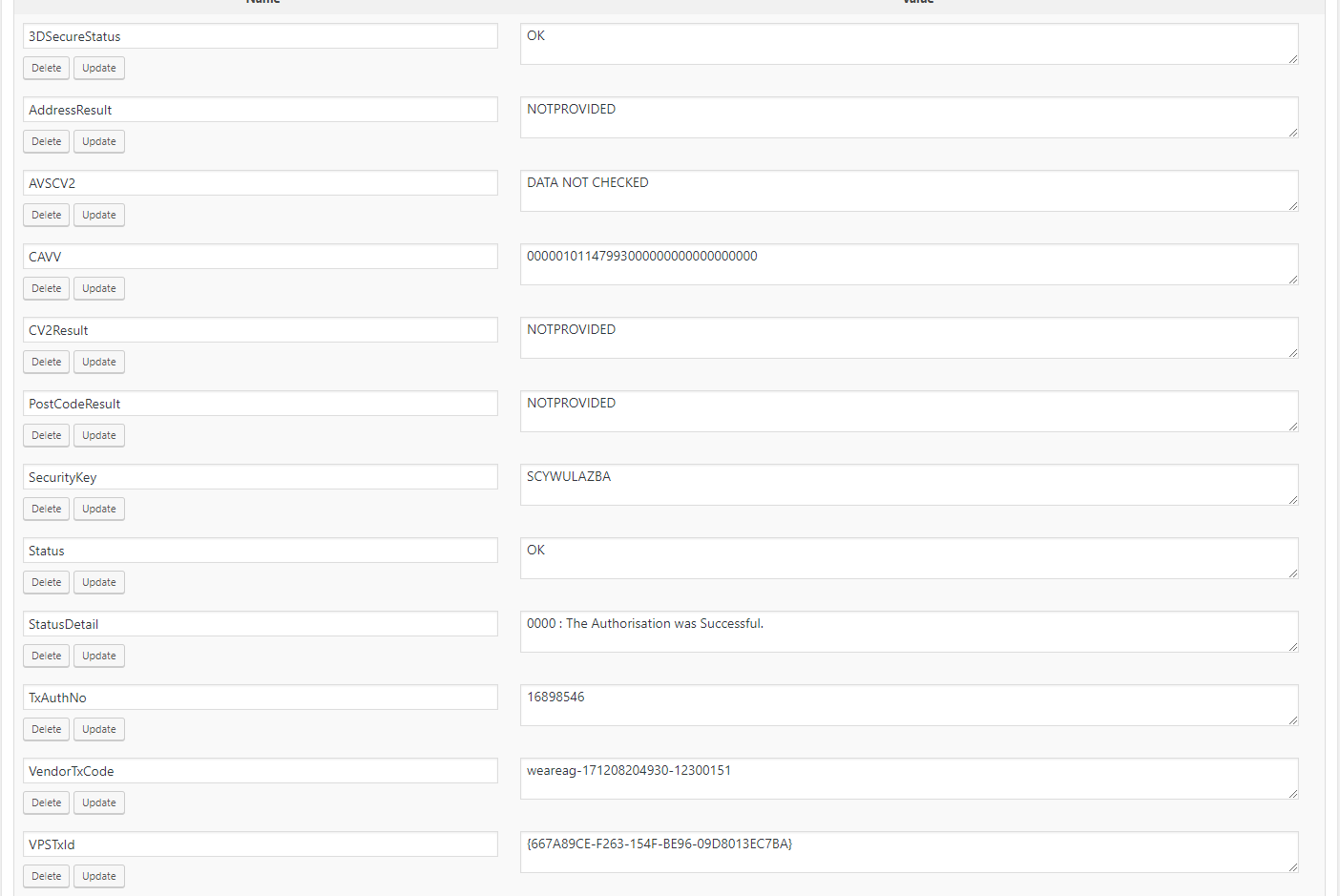Screen dimensions: 1340x896
Task: Delete the CV2Result field
Action: [x=46, y=362]
